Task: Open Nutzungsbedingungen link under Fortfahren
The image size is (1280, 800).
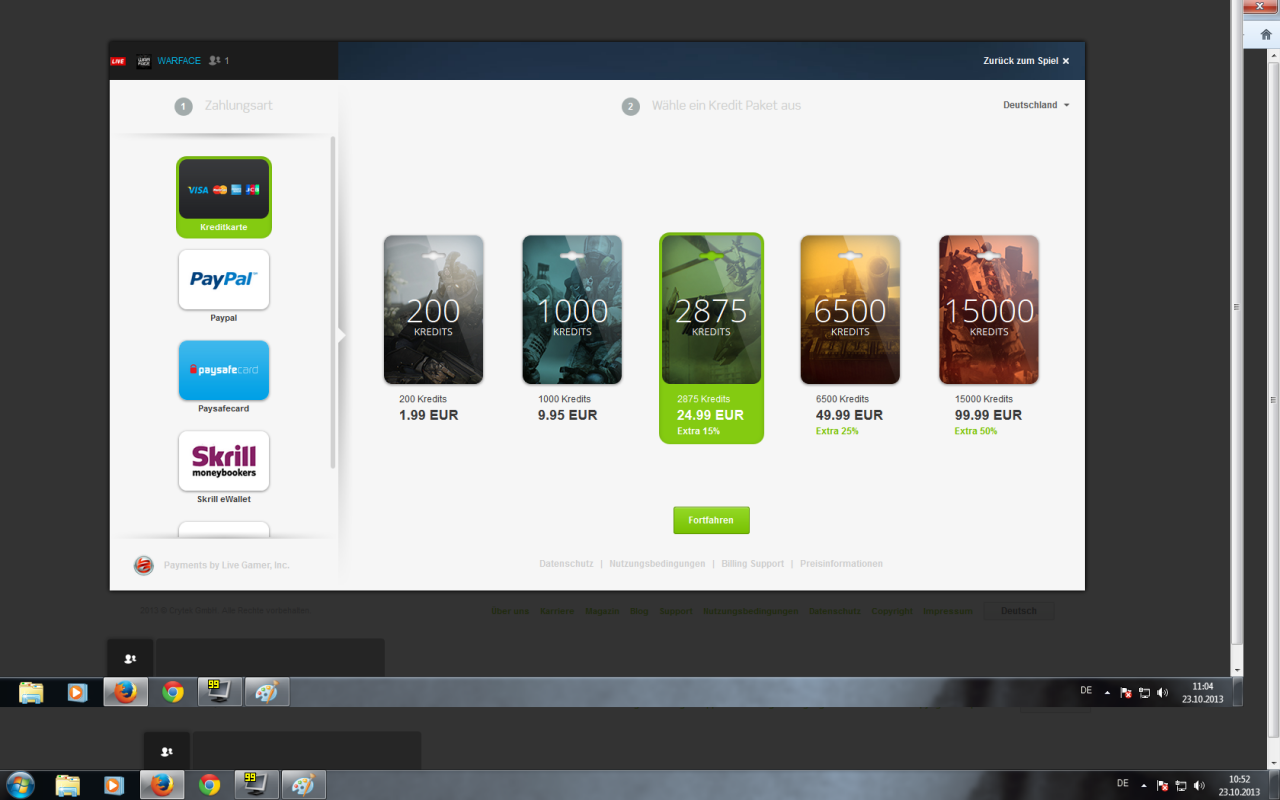Action: click(657, 564)
